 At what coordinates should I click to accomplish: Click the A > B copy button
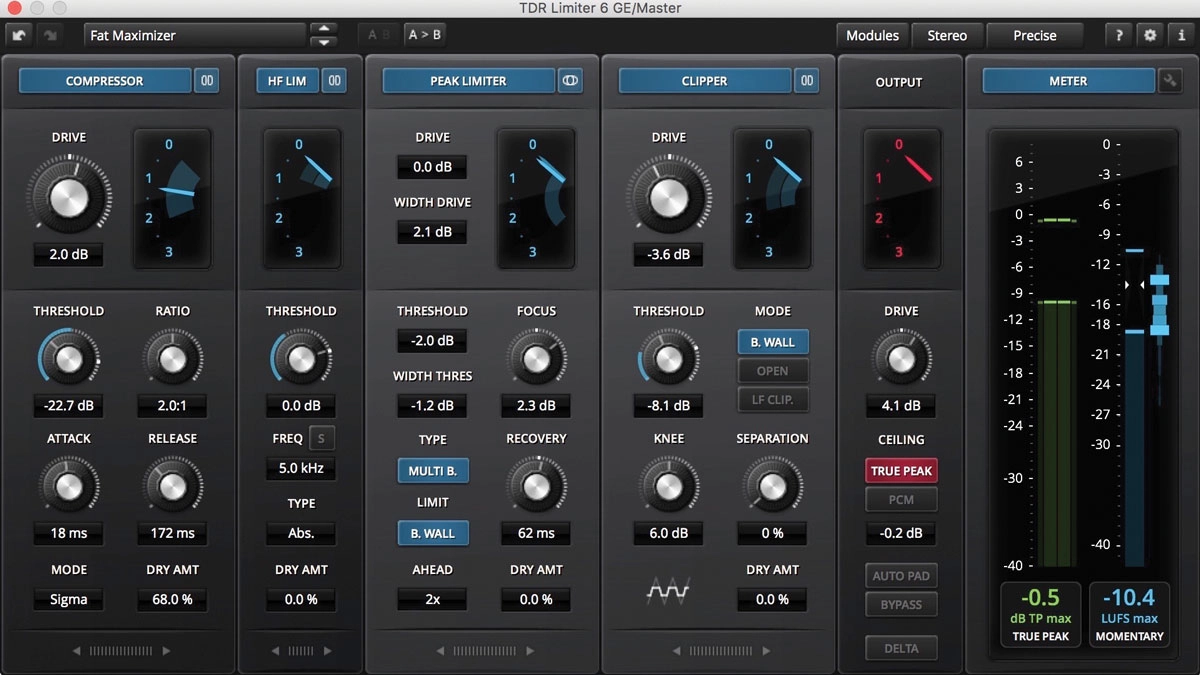(424, 35)
